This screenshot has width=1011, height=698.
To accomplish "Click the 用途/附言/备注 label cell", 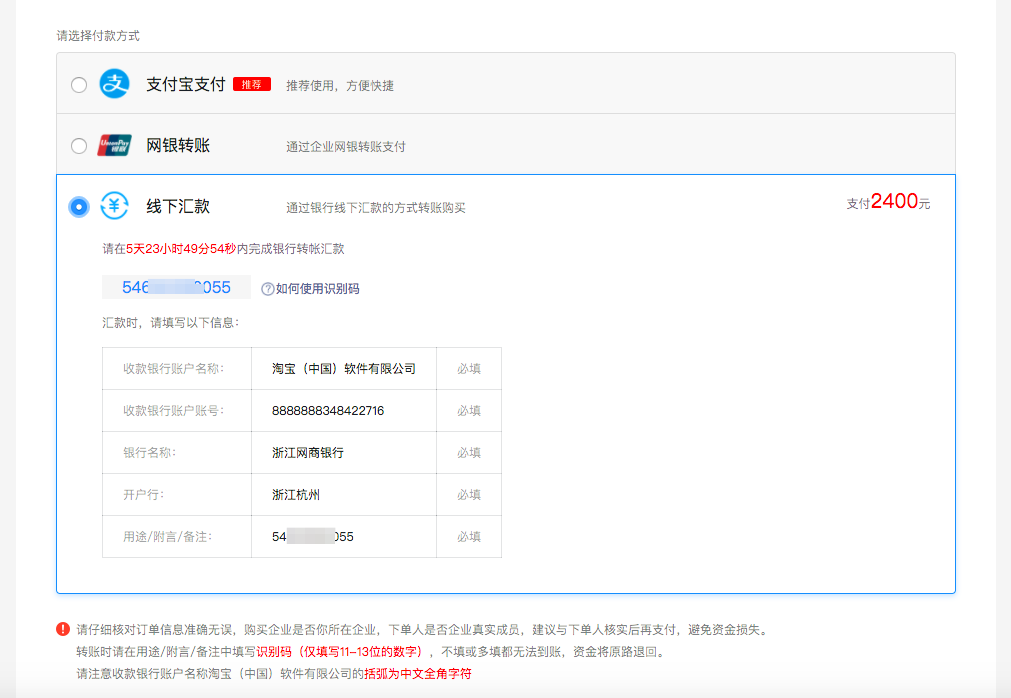I will click(x=177, y=536).
